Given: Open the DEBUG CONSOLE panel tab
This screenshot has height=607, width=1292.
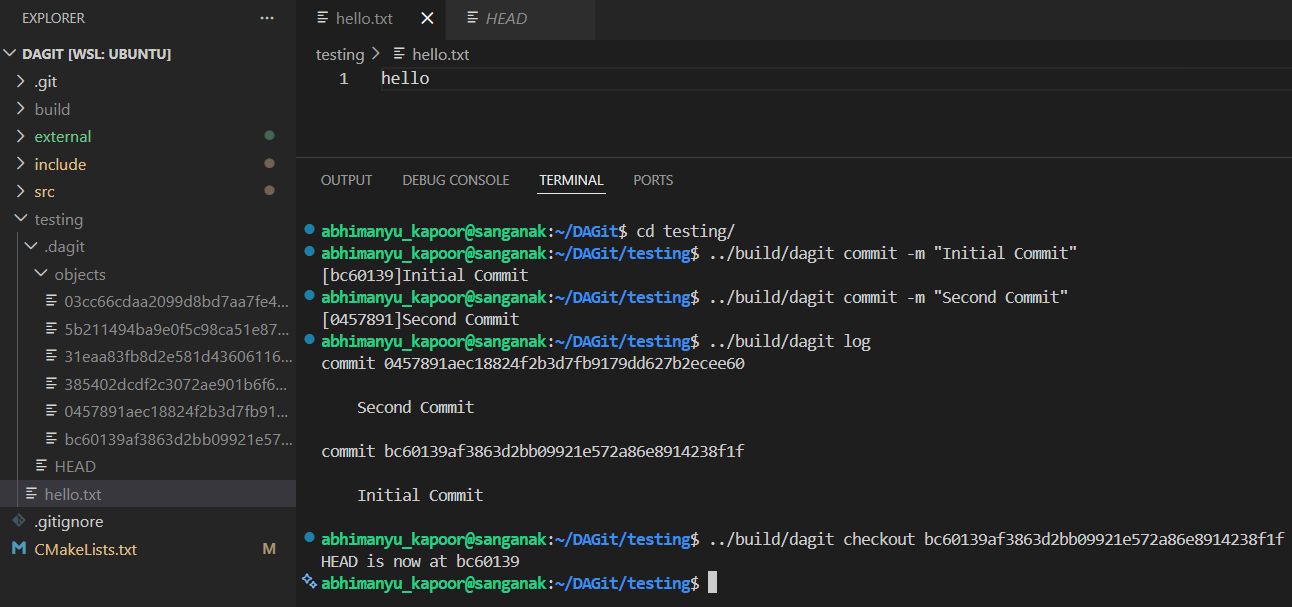Looking at the screenshot, I should (x=456, y=180).
